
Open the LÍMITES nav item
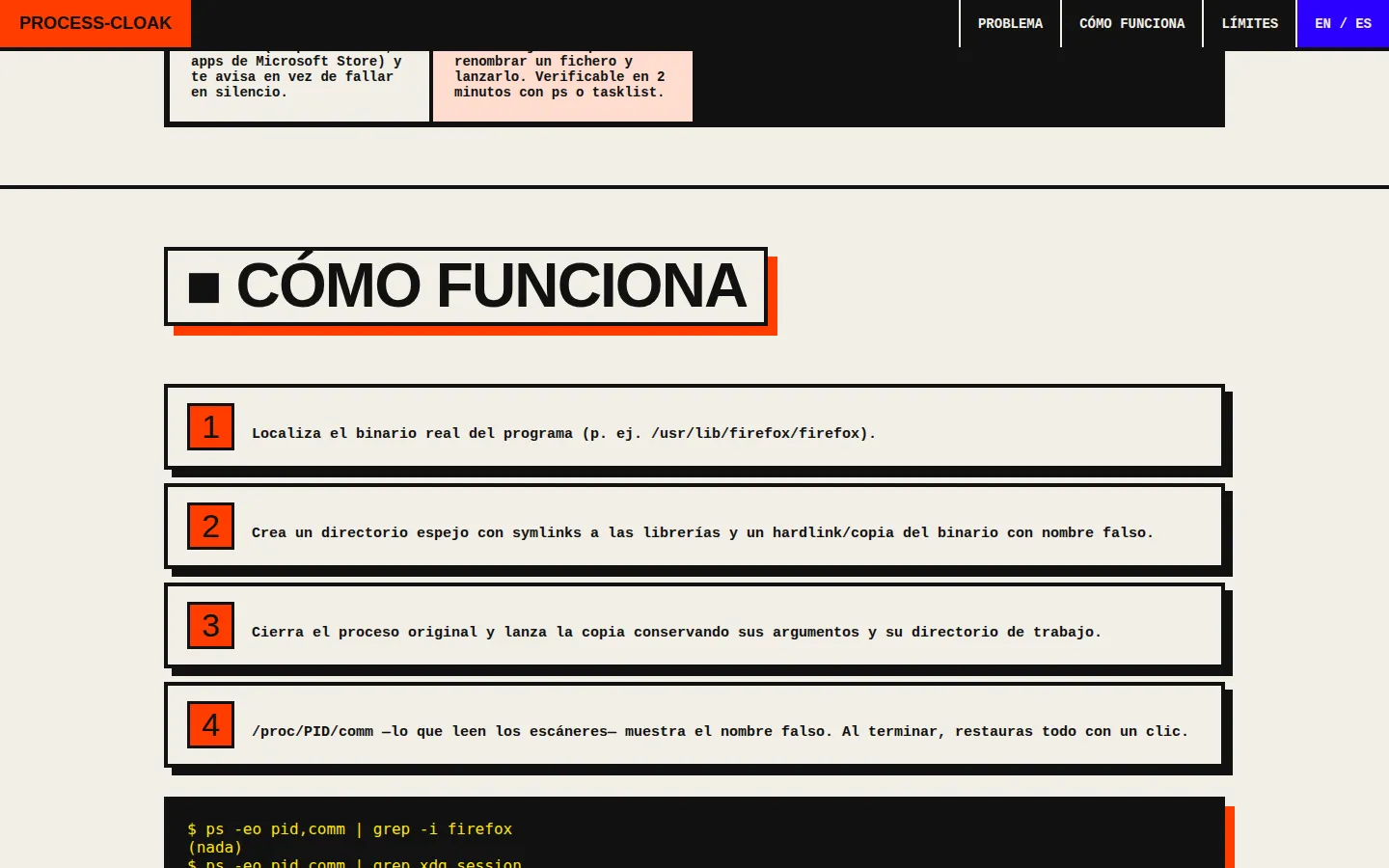[x=1249, y=23]
